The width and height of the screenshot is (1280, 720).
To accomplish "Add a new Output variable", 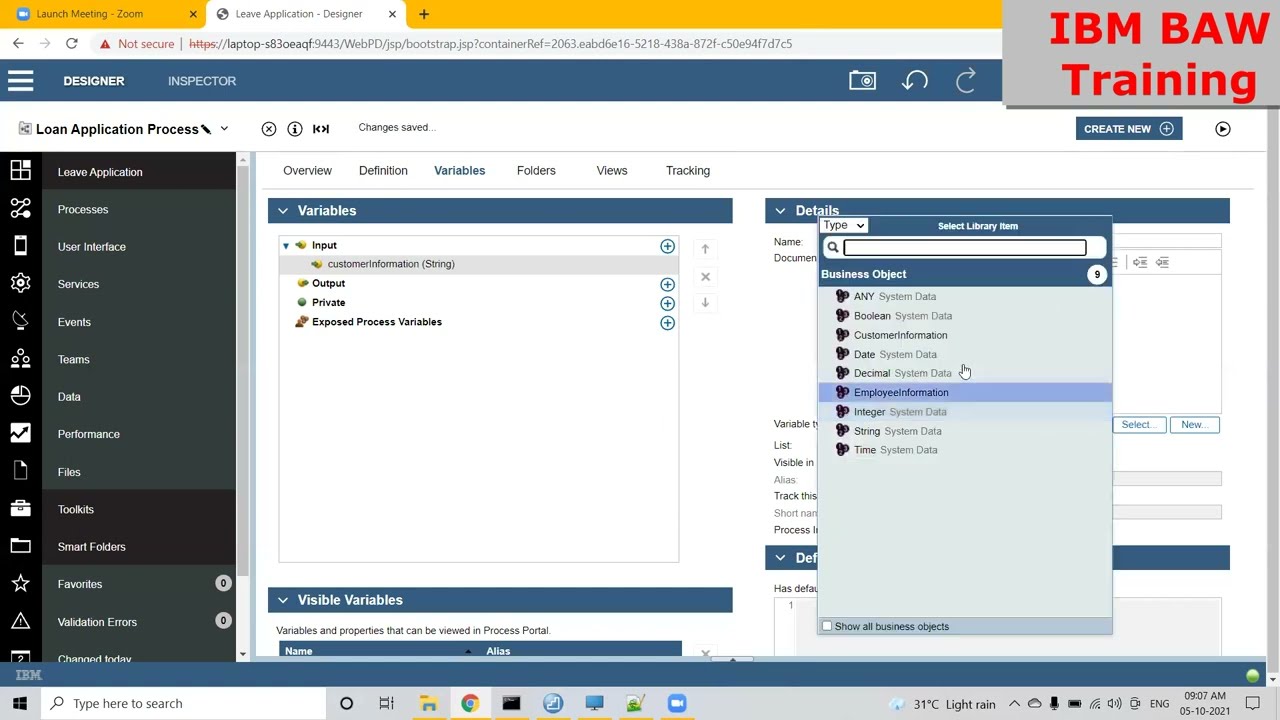I will point(667,284).
